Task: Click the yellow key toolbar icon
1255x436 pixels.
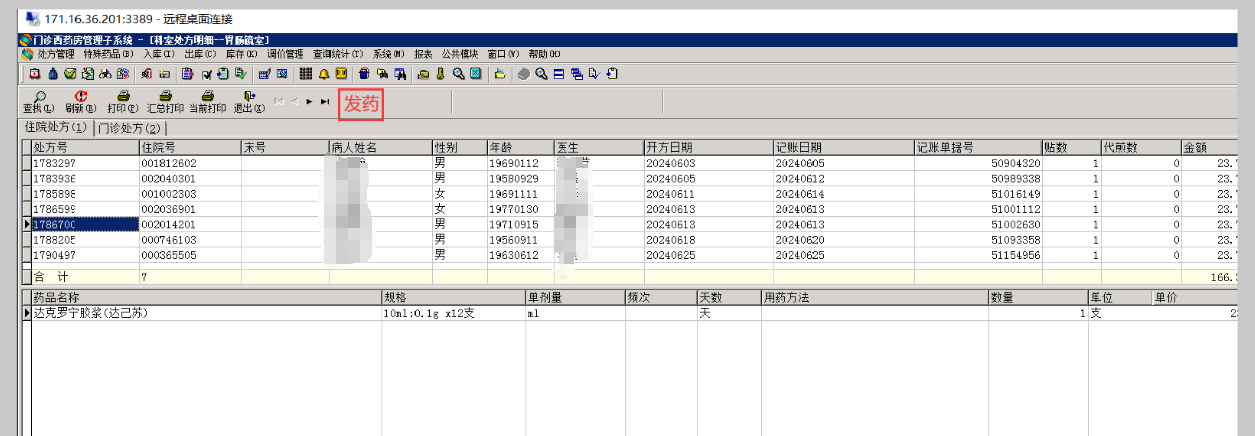Action: (439, 74)
